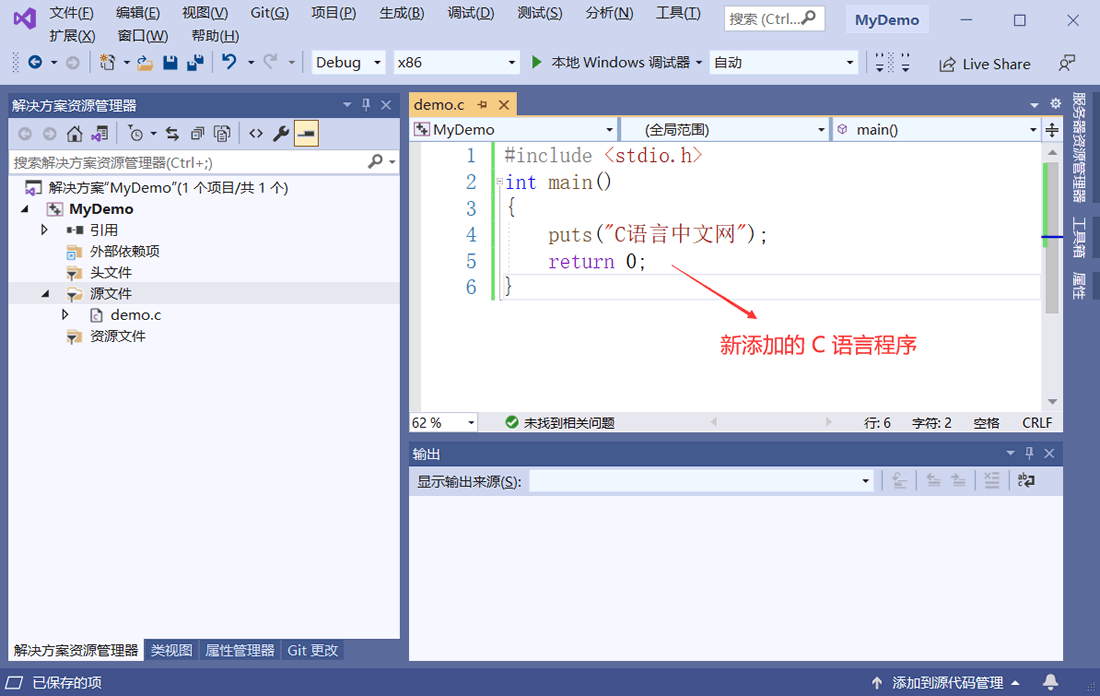Screen dimensions: 1100x696
Task: Toggle the Preview Selected Items highlighted button
Action: [x=307, y=133]
